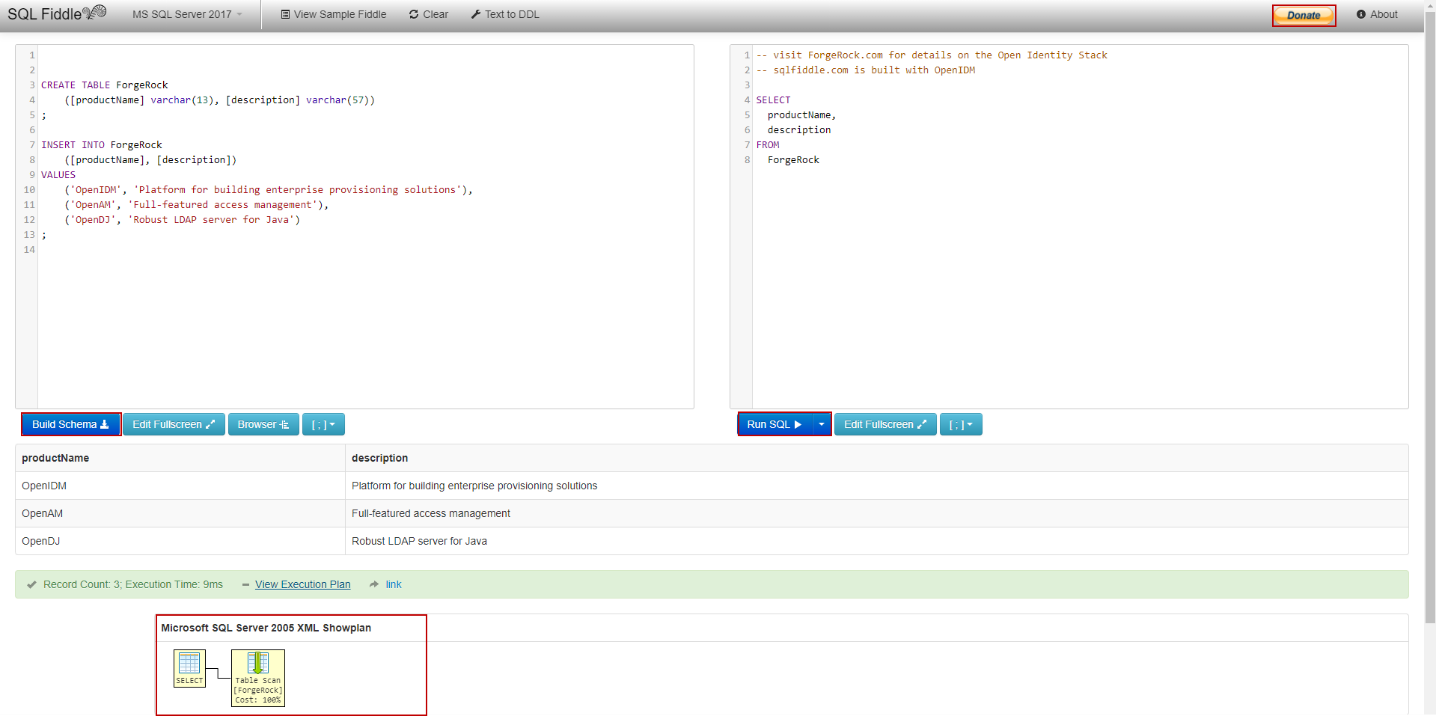This screenshot has width=1436, height=716.
Task: Open query editor with right Edit Fullscreen
Action: pyautogui.click(x=885, y=424)
